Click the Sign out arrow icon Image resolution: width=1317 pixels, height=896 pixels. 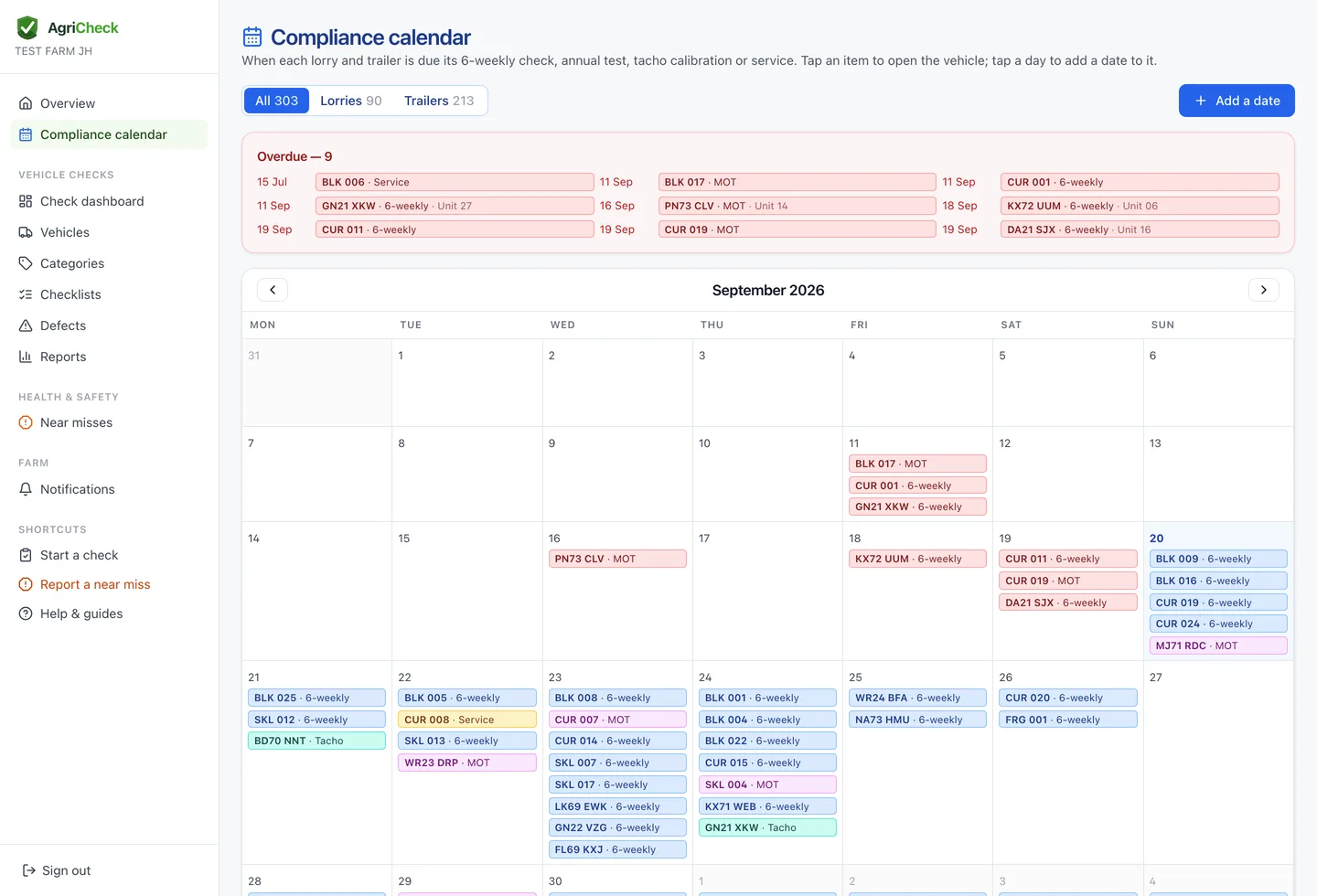(x=29, y=870)
